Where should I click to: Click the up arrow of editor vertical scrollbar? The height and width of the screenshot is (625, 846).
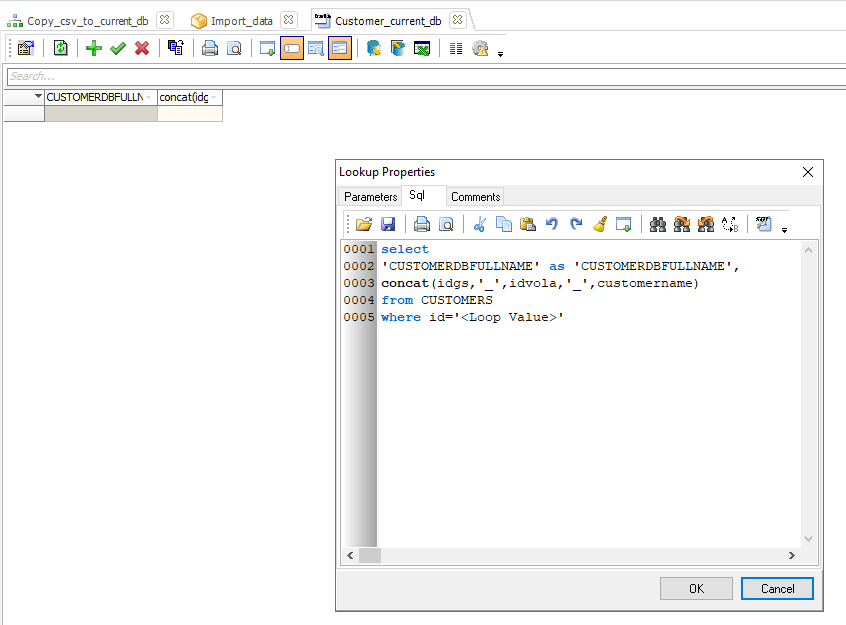pyautogui.click(x=808, y=250)
